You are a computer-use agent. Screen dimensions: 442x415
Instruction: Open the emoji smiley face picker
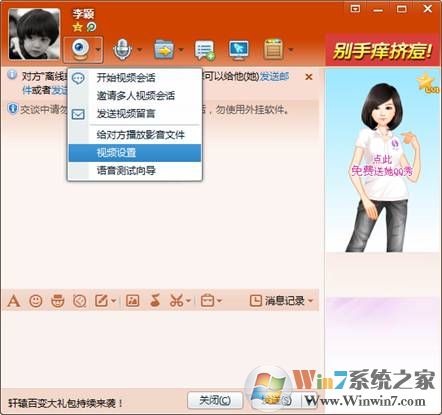(36, 301)
